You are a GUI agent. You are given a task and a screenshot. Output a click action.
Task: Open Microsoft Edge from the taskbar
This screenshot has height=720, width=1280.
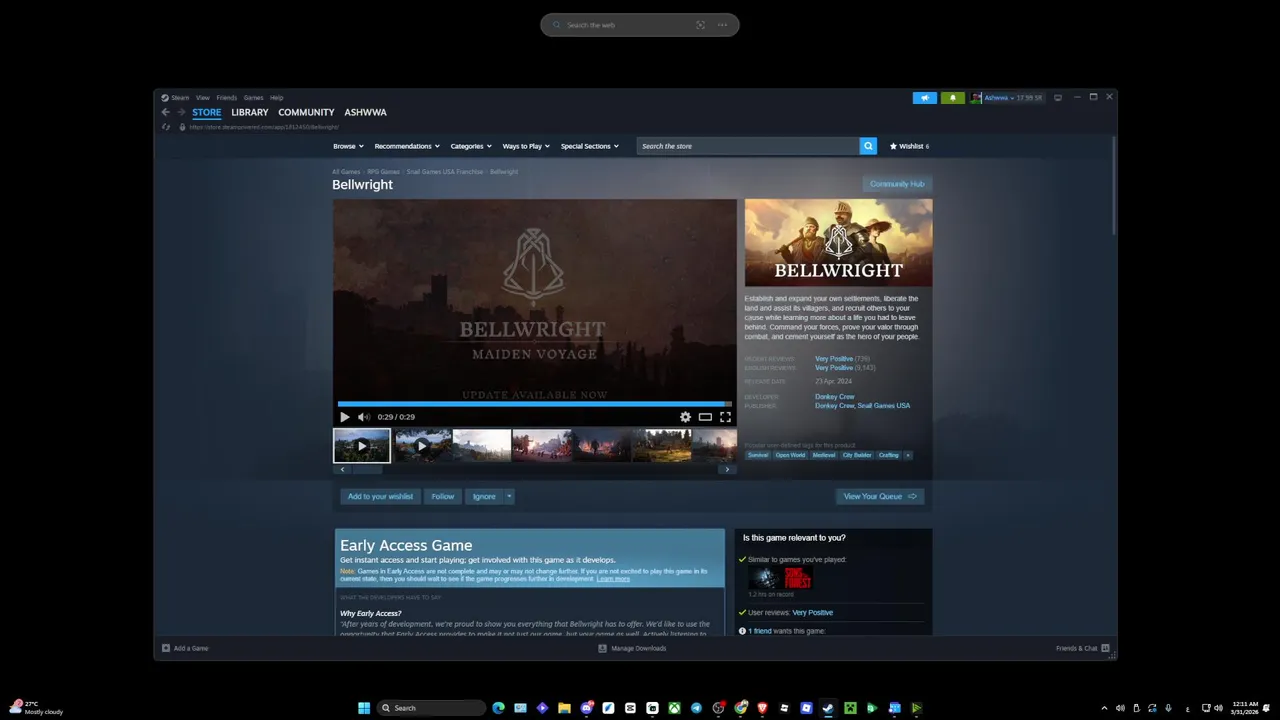coord(498,708)
